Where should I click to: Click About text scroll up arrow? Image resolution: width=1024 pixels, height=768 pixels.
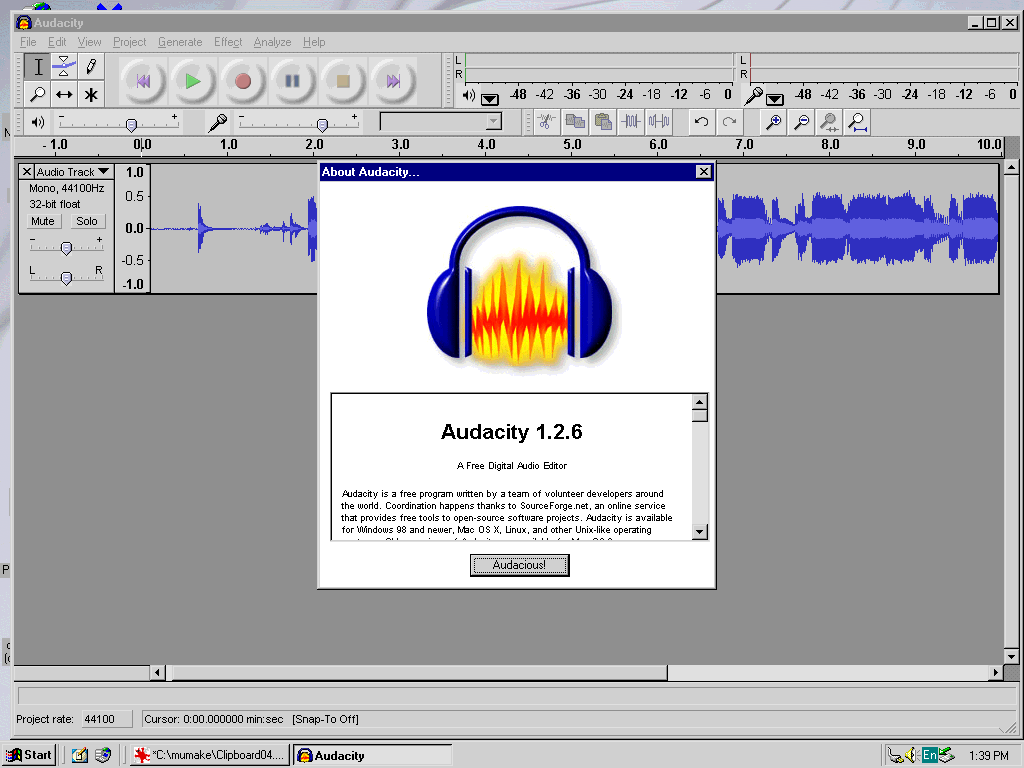[x=699, y=402]
